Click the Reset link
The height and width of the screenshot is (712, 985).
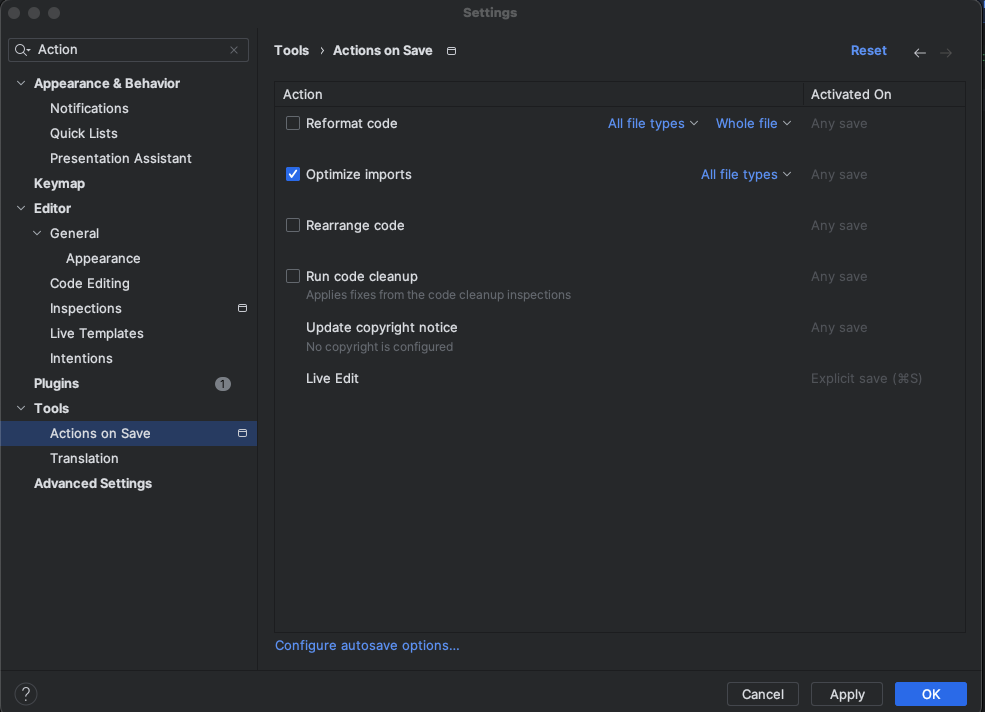(x=868, y=50)
